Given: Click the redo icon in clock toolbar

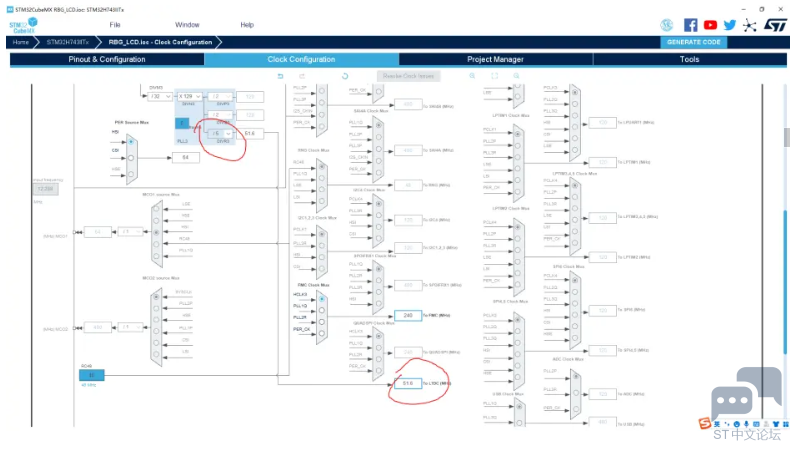Looking at the screenshot, I should click(302, 76).
